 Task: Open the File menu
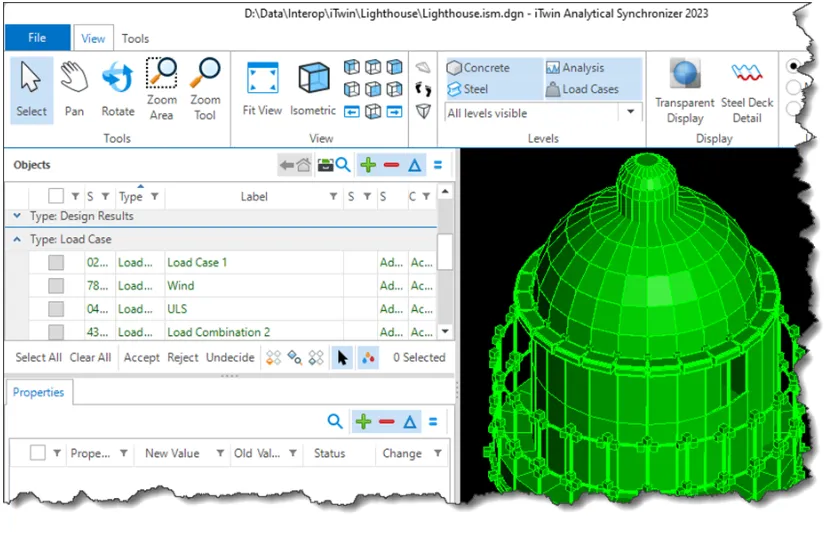coord(37,37)
